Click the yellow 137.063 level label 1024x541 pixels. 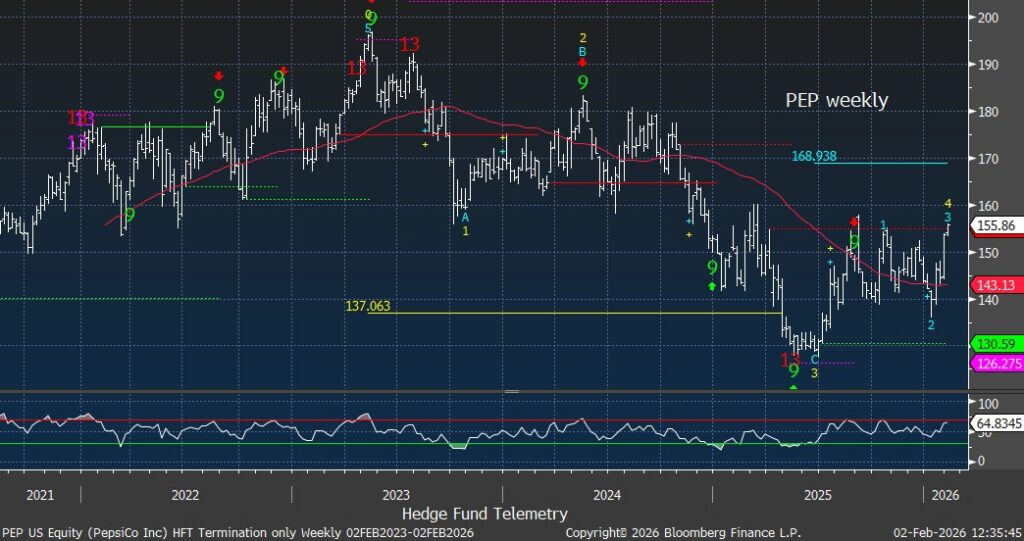coord(367,306)
